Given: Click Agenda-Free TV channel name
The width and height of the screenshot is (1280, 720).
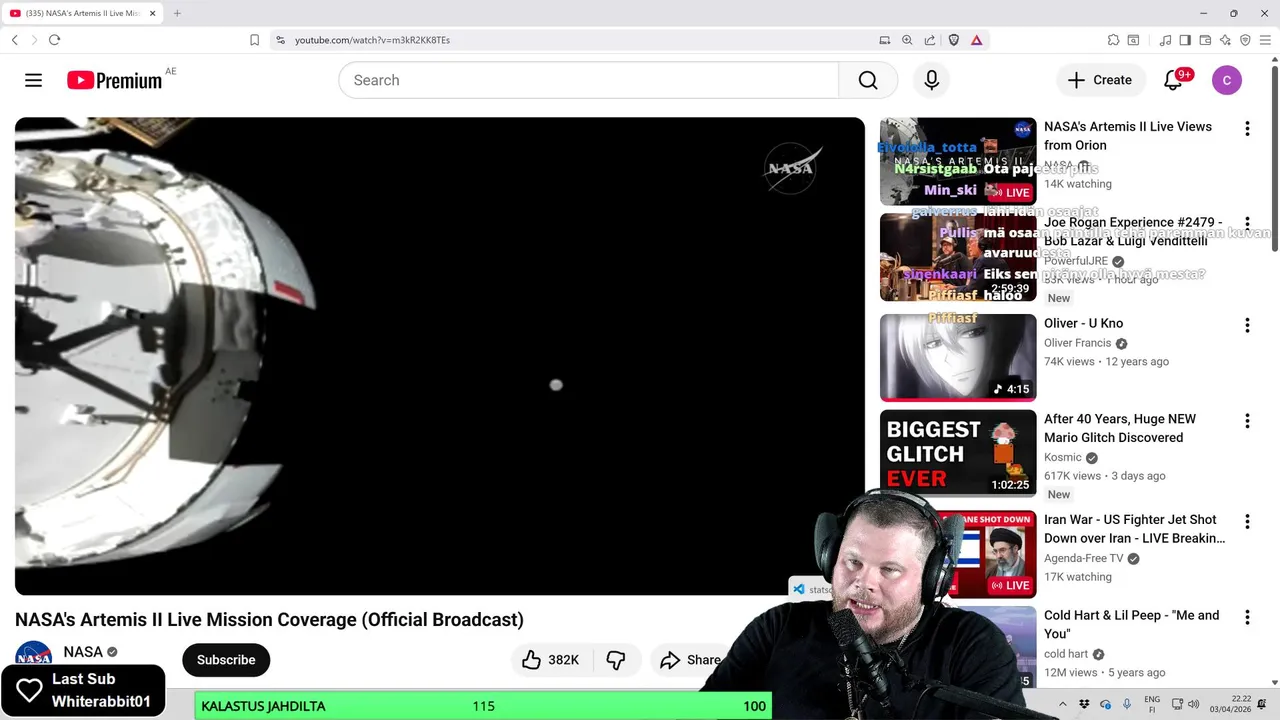Looking at the screenshot, I should (x=1084, y=558).
